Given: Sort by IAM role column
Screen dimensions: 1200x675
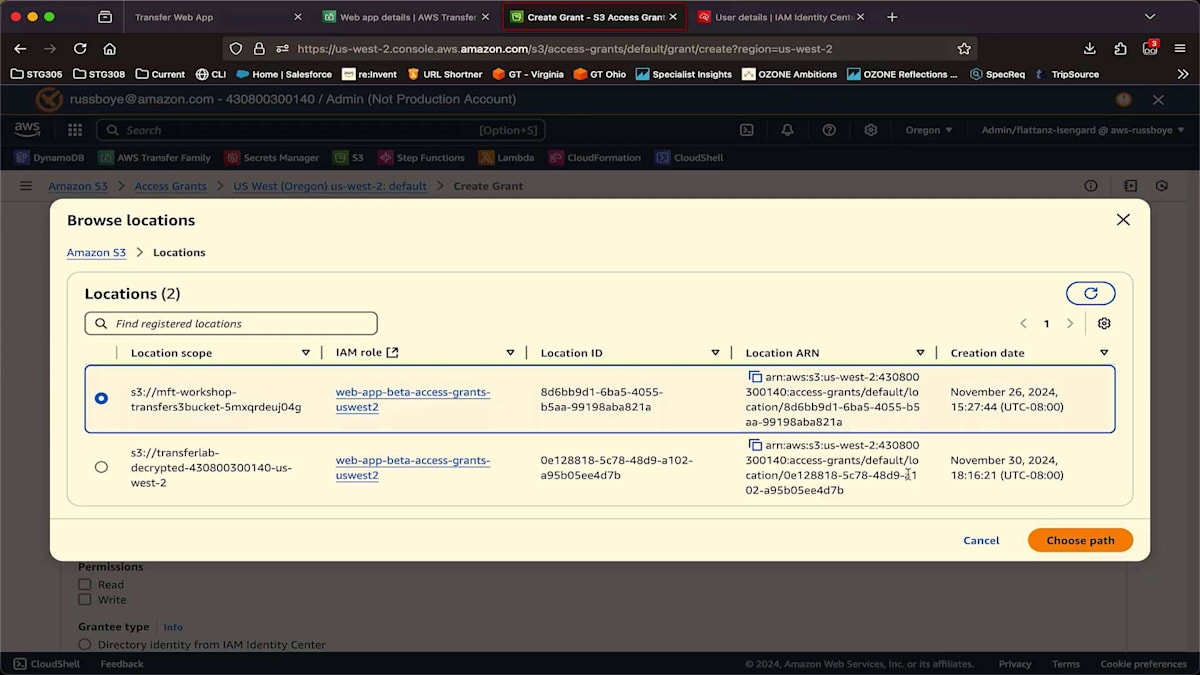Looking at the screenshot, I should (x=510, y=353).
